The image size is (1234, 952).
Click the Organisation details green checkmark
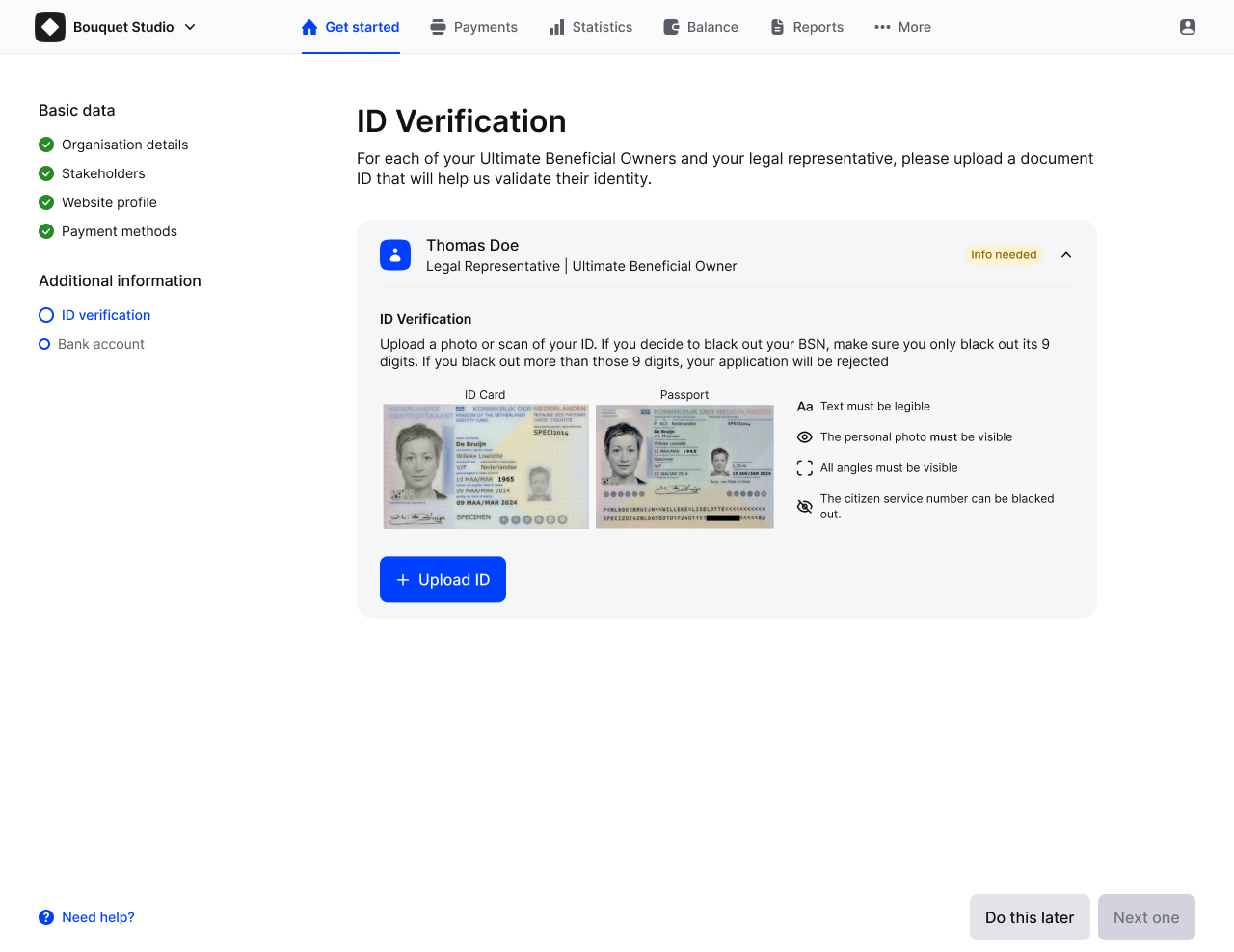tap(46, 145)
